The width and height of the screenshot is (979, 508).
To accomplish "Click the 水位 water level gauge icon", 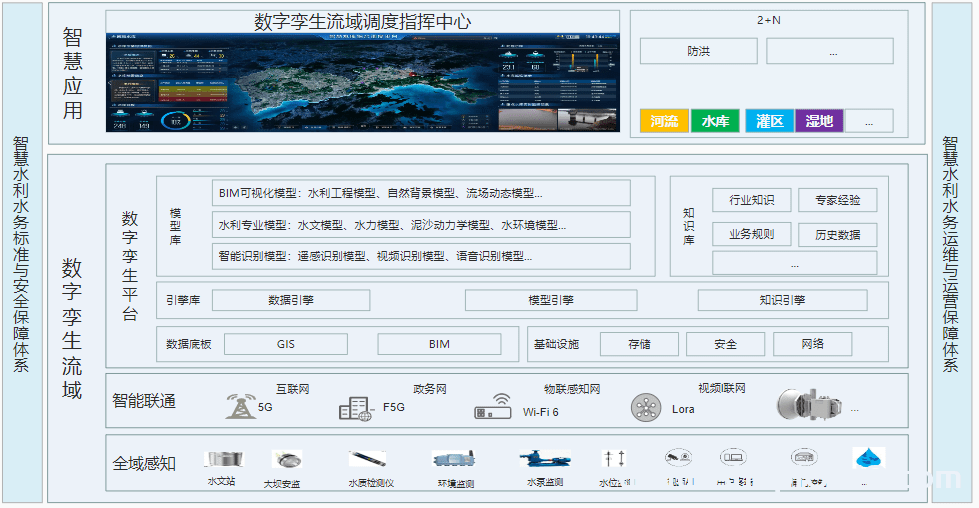I will (614, 459).
